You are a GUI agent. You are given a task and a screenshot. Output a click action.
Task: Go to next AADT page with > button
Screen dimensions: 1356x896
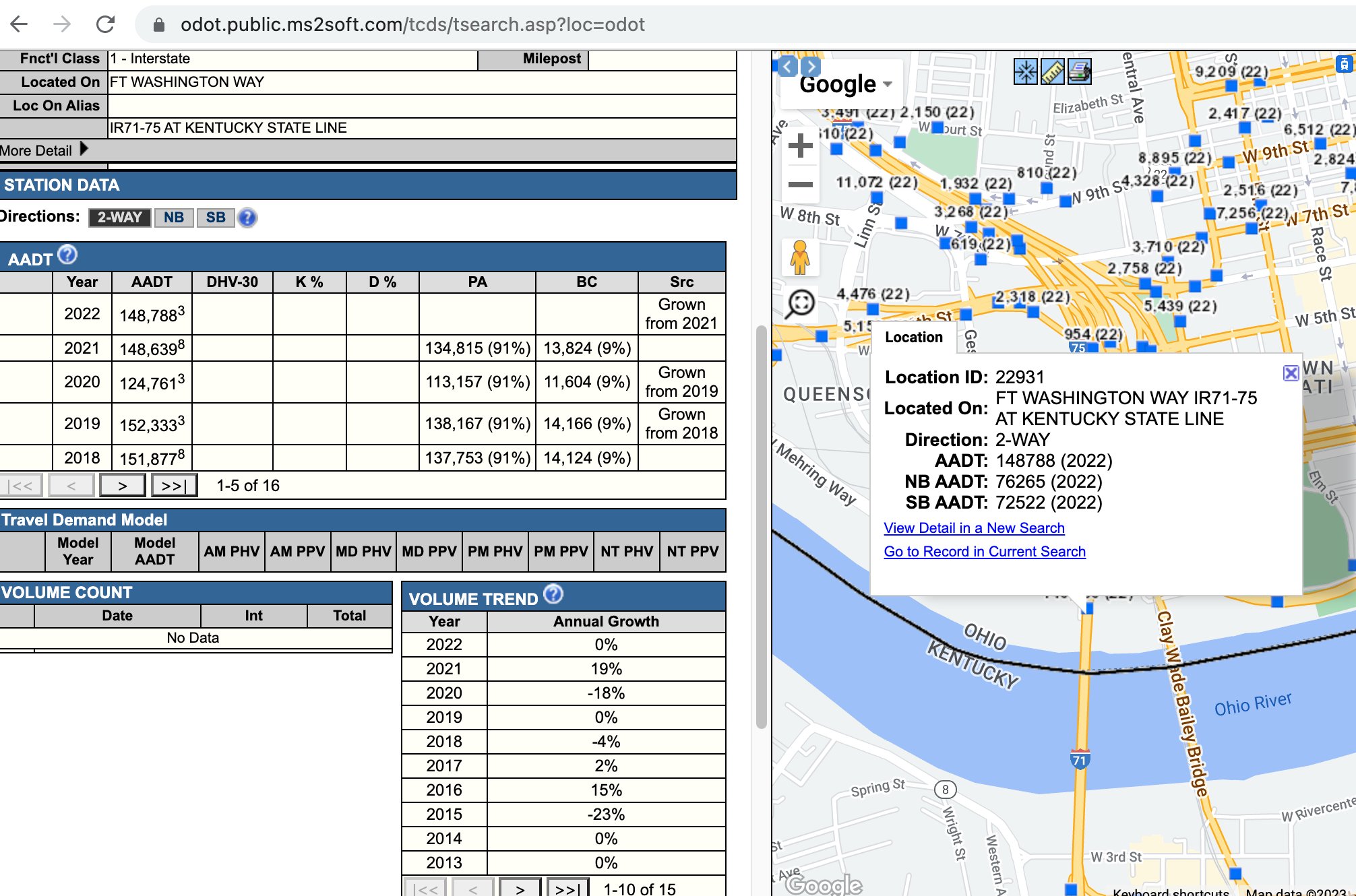[122, 484]
